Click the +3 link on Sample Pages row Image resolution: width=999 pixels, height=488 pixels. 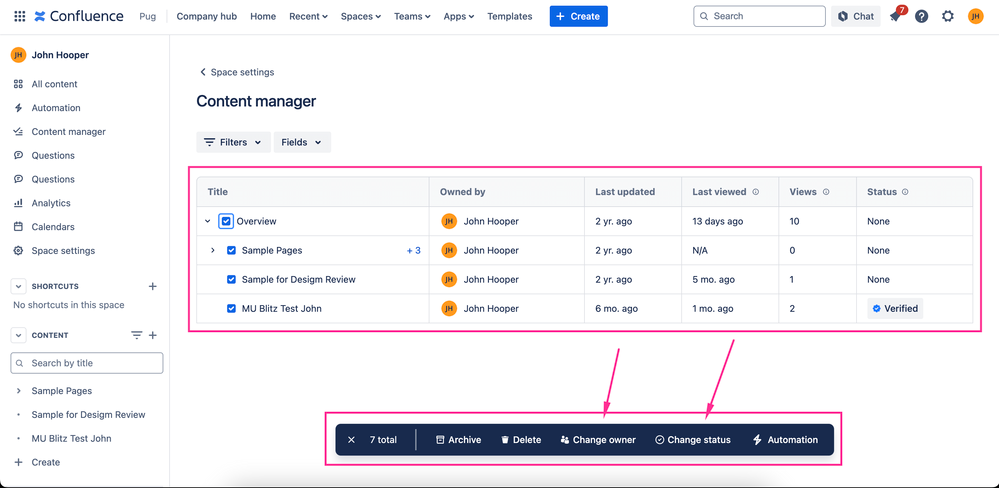[413, 250]
